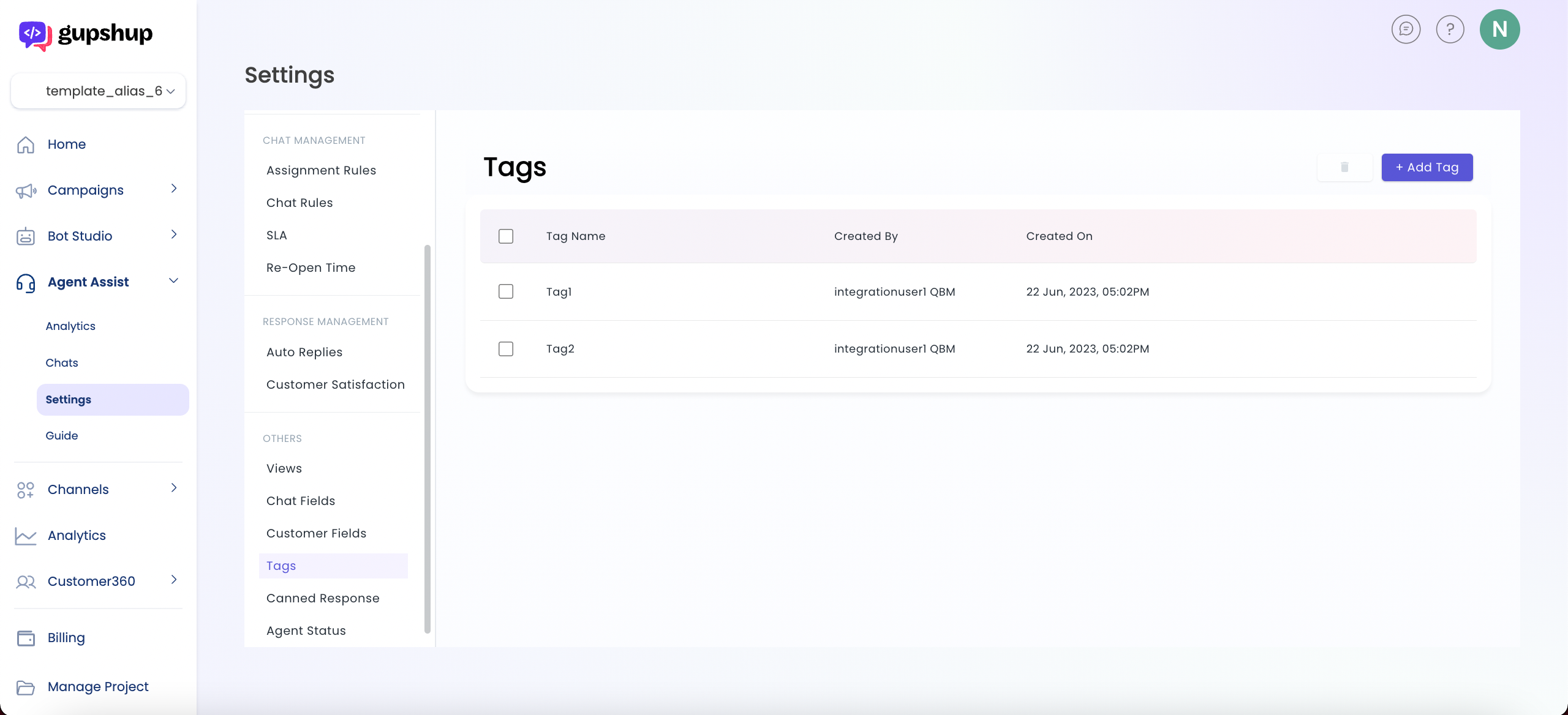This screenshot has height=715, width=1568.
Task: Open the help question mark icon
Action: click(x=1450, y=29)
